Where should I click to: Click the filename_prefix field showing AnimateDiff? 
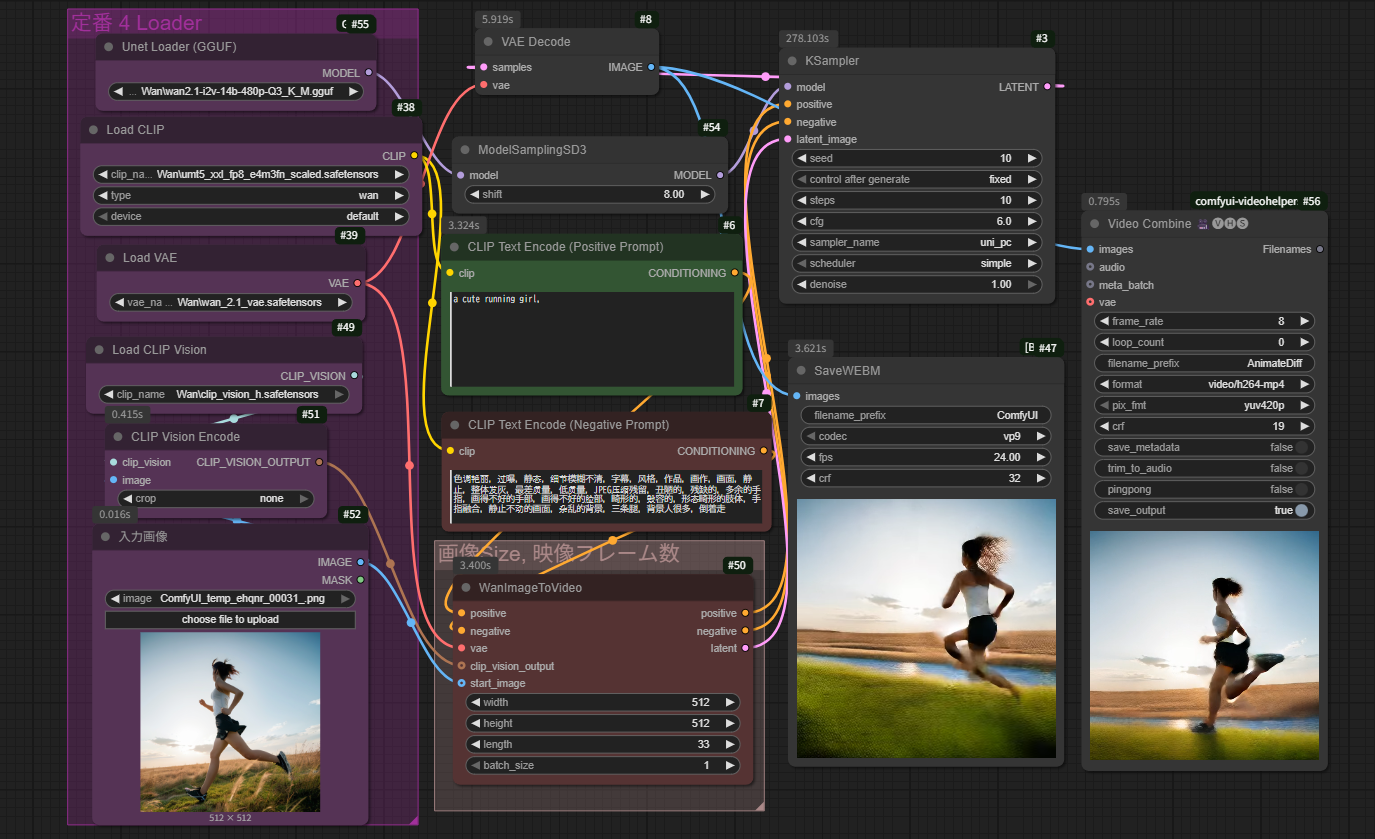pos(1204,363)
